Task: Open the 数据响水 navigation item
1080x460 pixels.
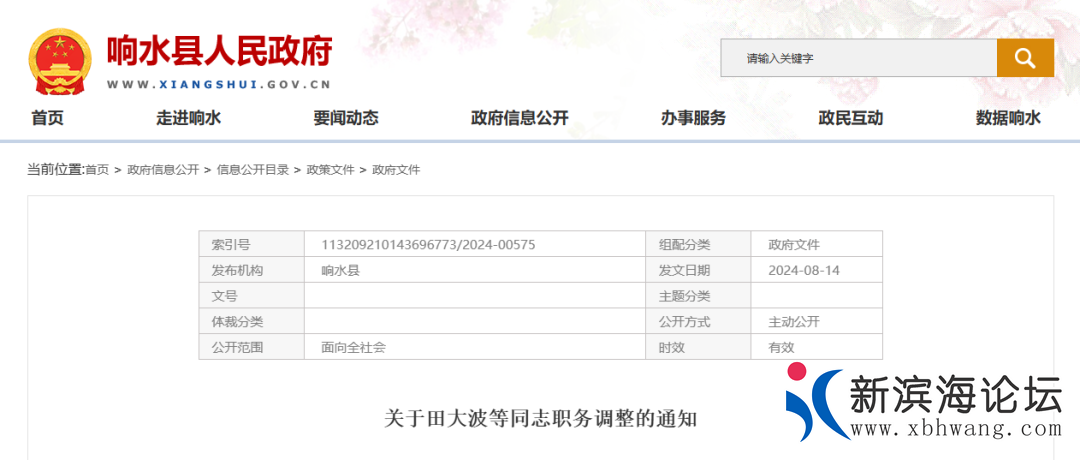Action: point(1008,118)
